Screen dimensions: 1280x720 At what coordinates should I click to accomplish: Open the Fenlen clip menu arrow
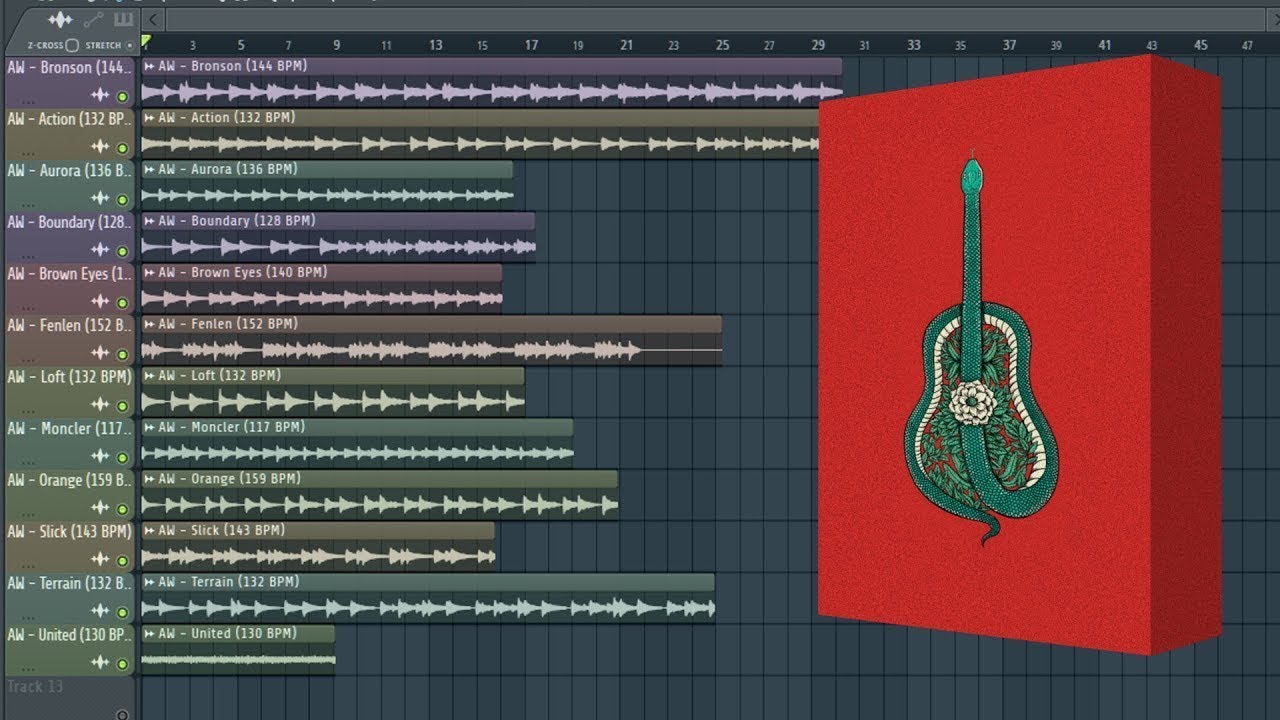pyautogui.click(x=149, y=324)
